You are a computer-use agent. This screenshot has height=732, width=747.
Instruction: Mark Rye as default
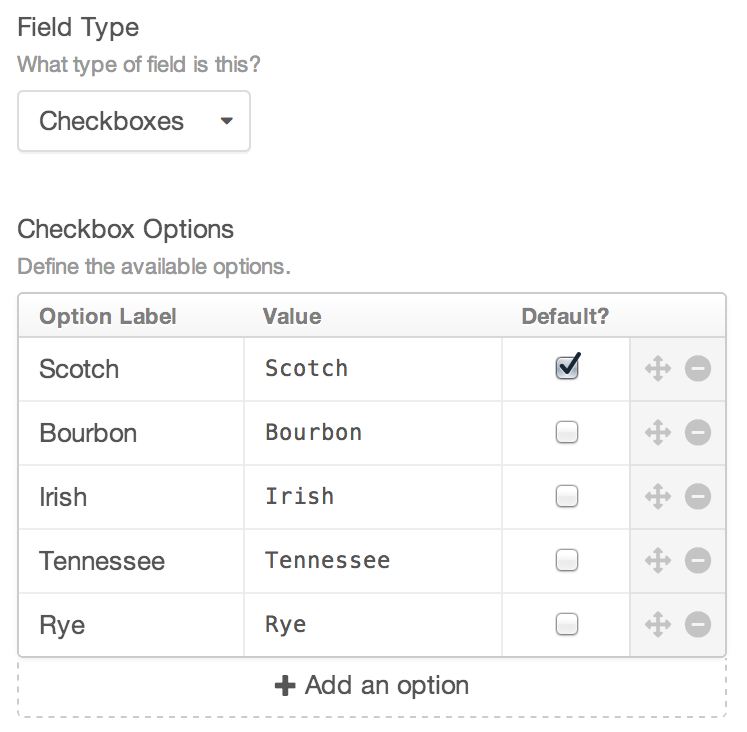point(567,625)
